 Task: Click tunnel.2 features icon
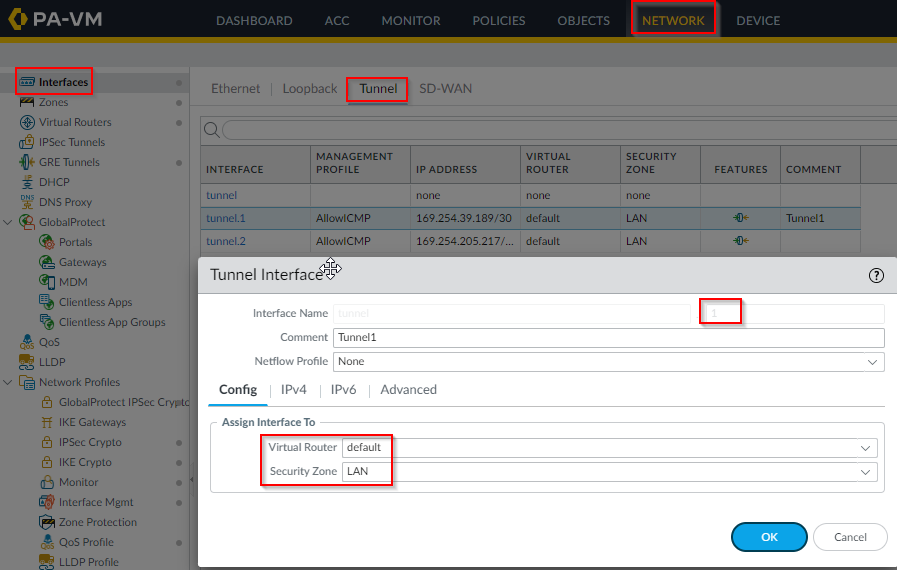[741, 241]
